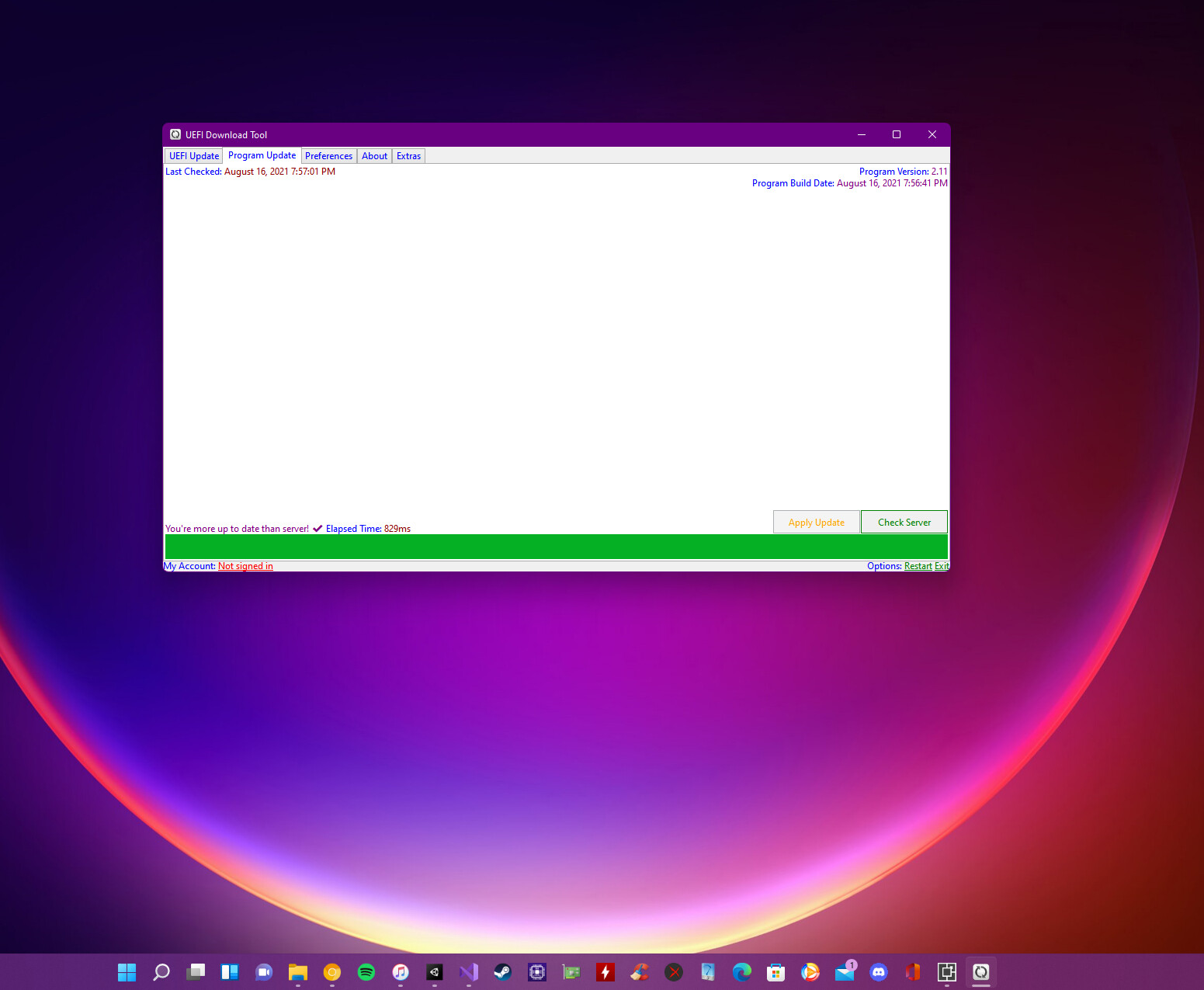
Task: Open Discord from taskbar
Action: point(879,972)
